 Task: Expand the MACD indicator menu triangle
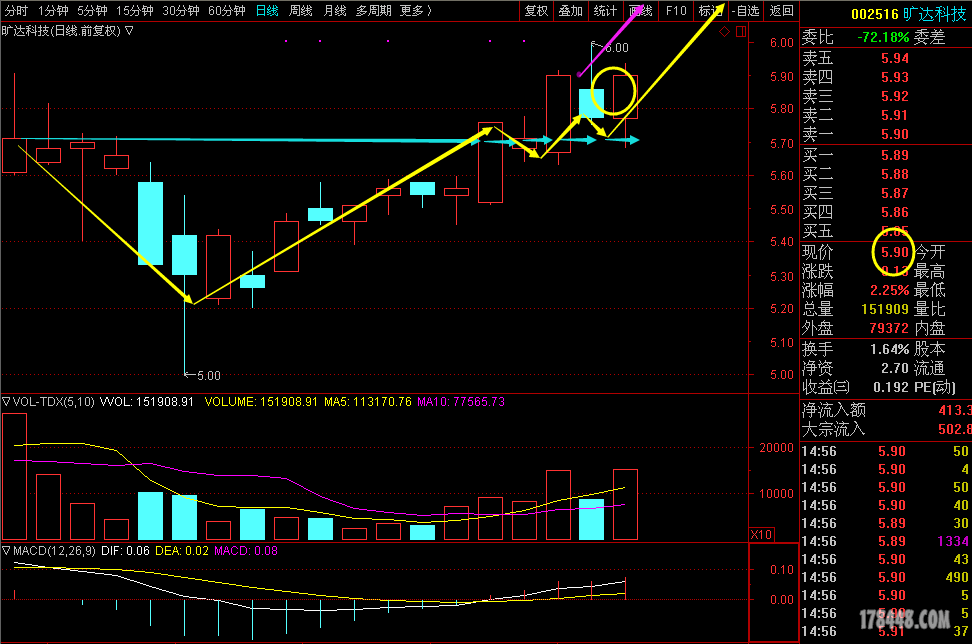(x=6, y=550)
